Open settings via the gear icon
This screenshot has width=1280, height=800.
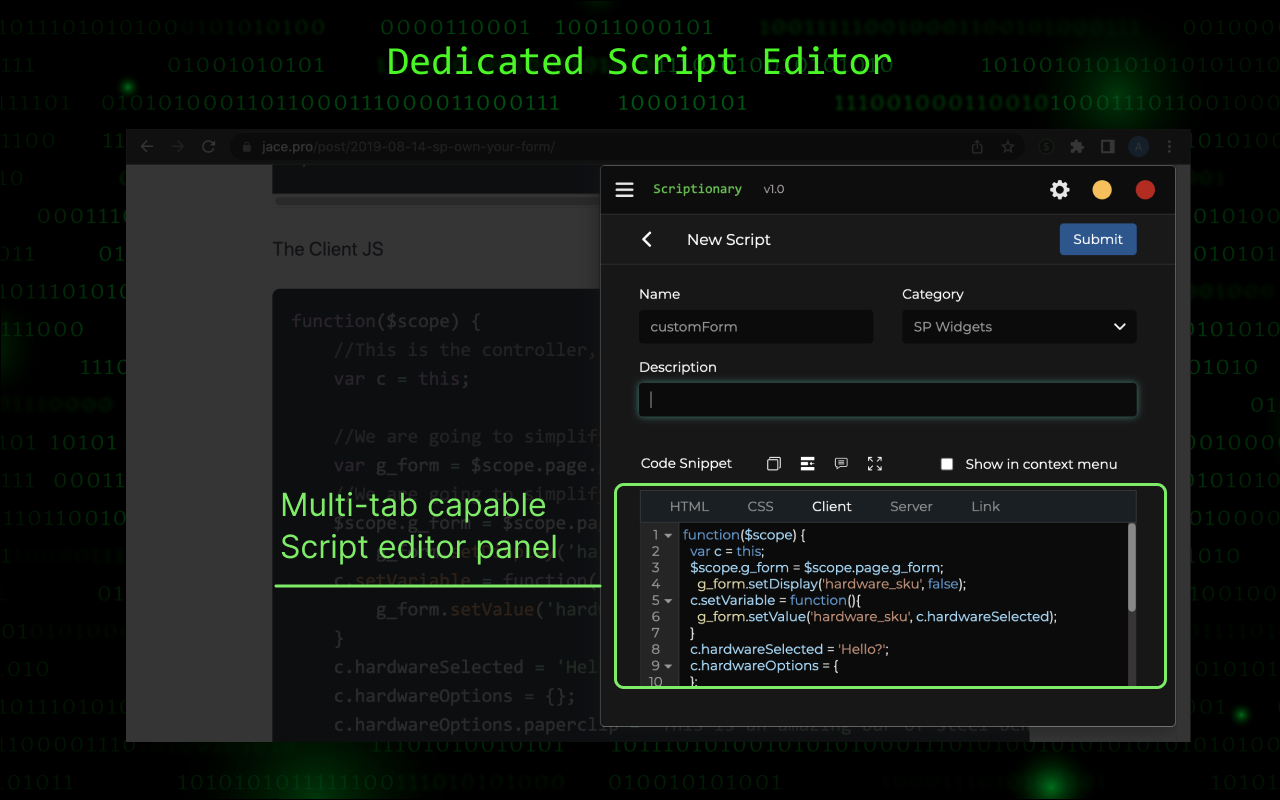[1059, 190]
